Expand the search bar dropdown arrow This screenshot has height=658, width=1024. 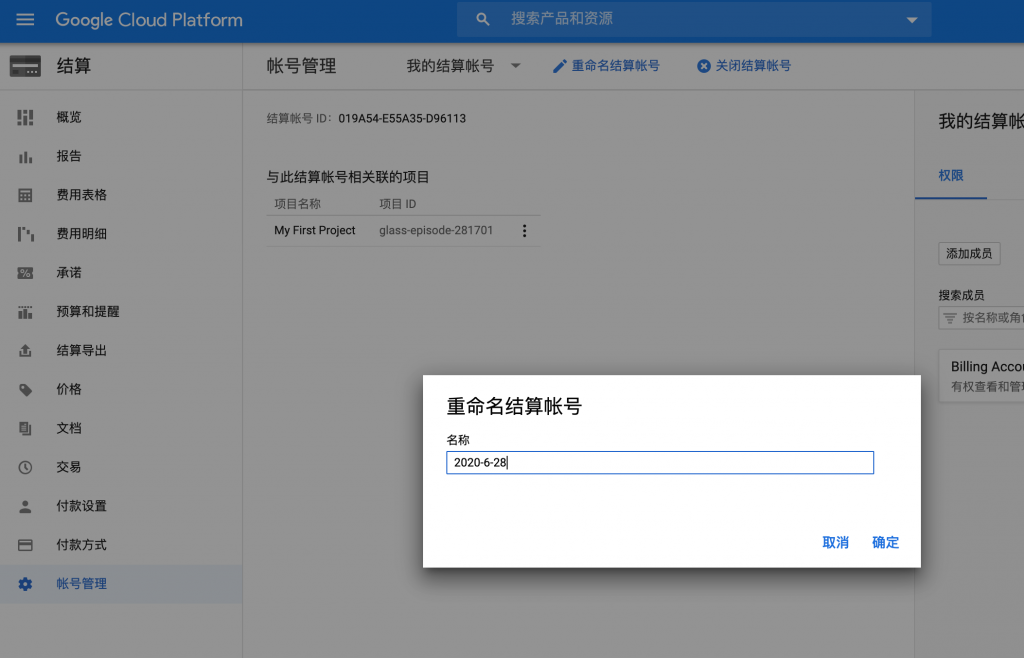(912, 20)
